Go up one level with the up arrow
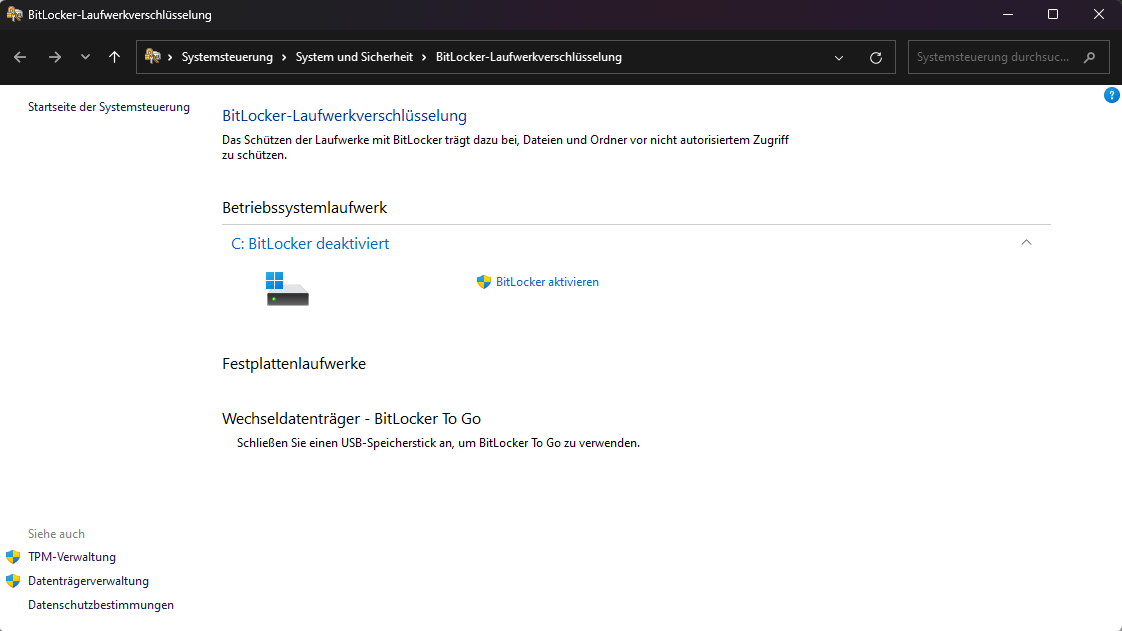 click(114, 57)
